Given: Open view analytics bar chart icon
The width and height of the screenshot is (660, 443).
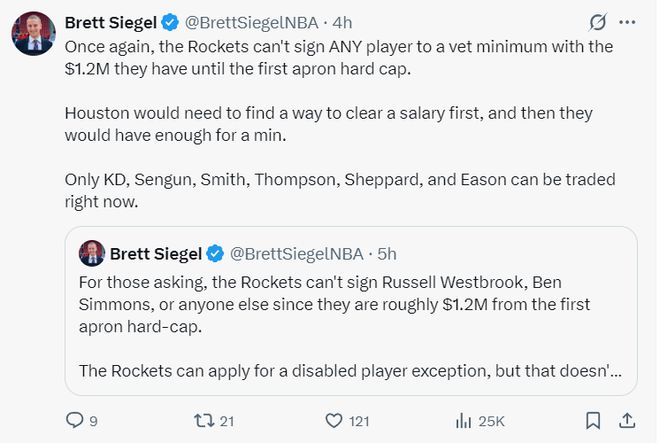Looking at the screenshot, I should (x=464, y=420).
